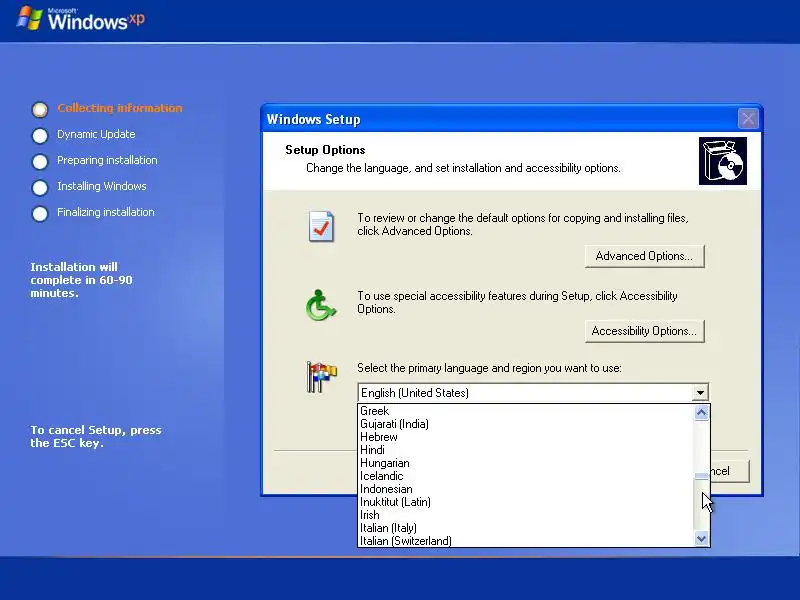Click the Finalizing installation label
The height and width of the screenshot is (600, 800).
106,212
